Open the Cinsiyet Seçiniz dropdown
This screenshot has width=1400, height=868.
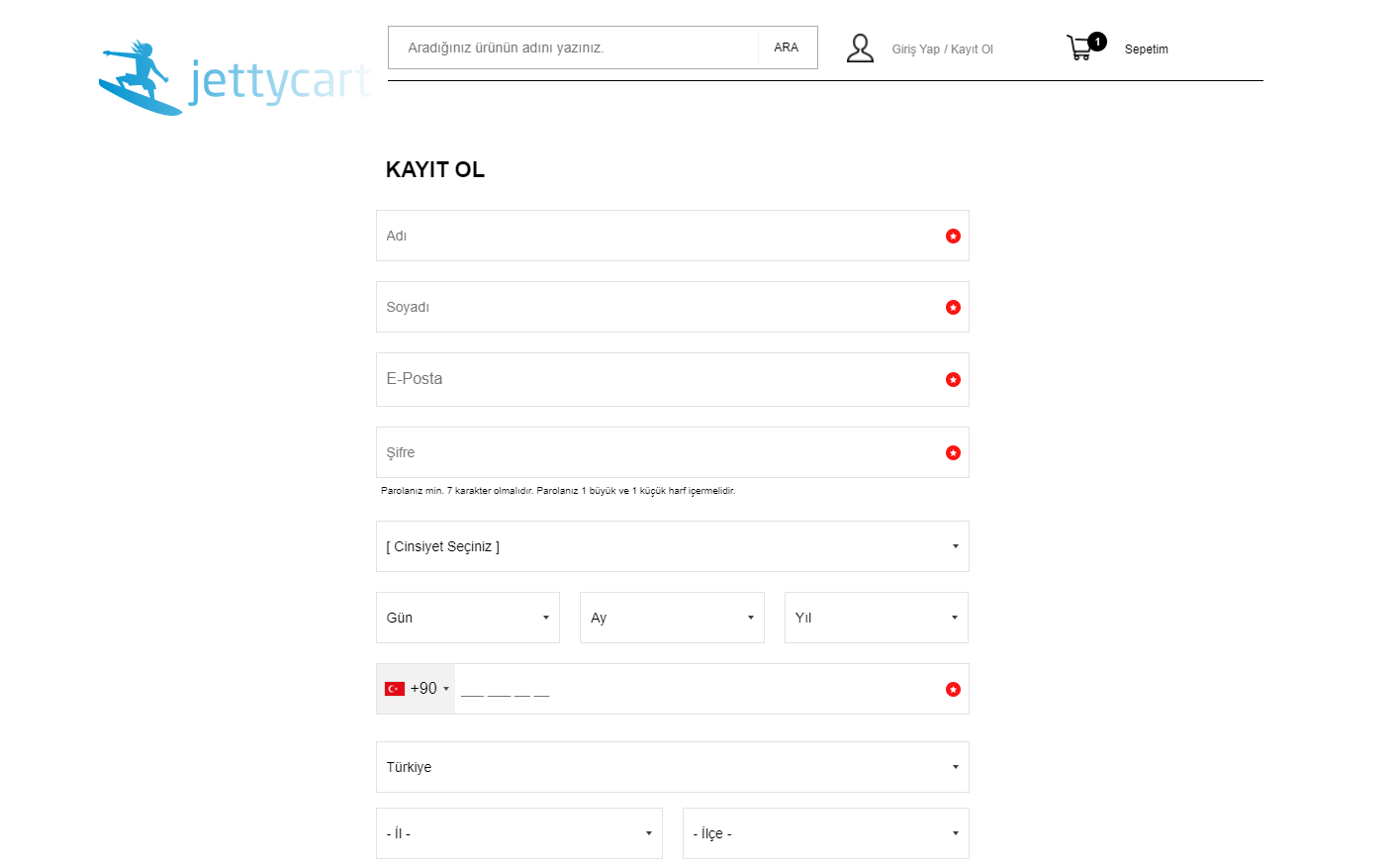pyautogui.click(x=673, y=546)
